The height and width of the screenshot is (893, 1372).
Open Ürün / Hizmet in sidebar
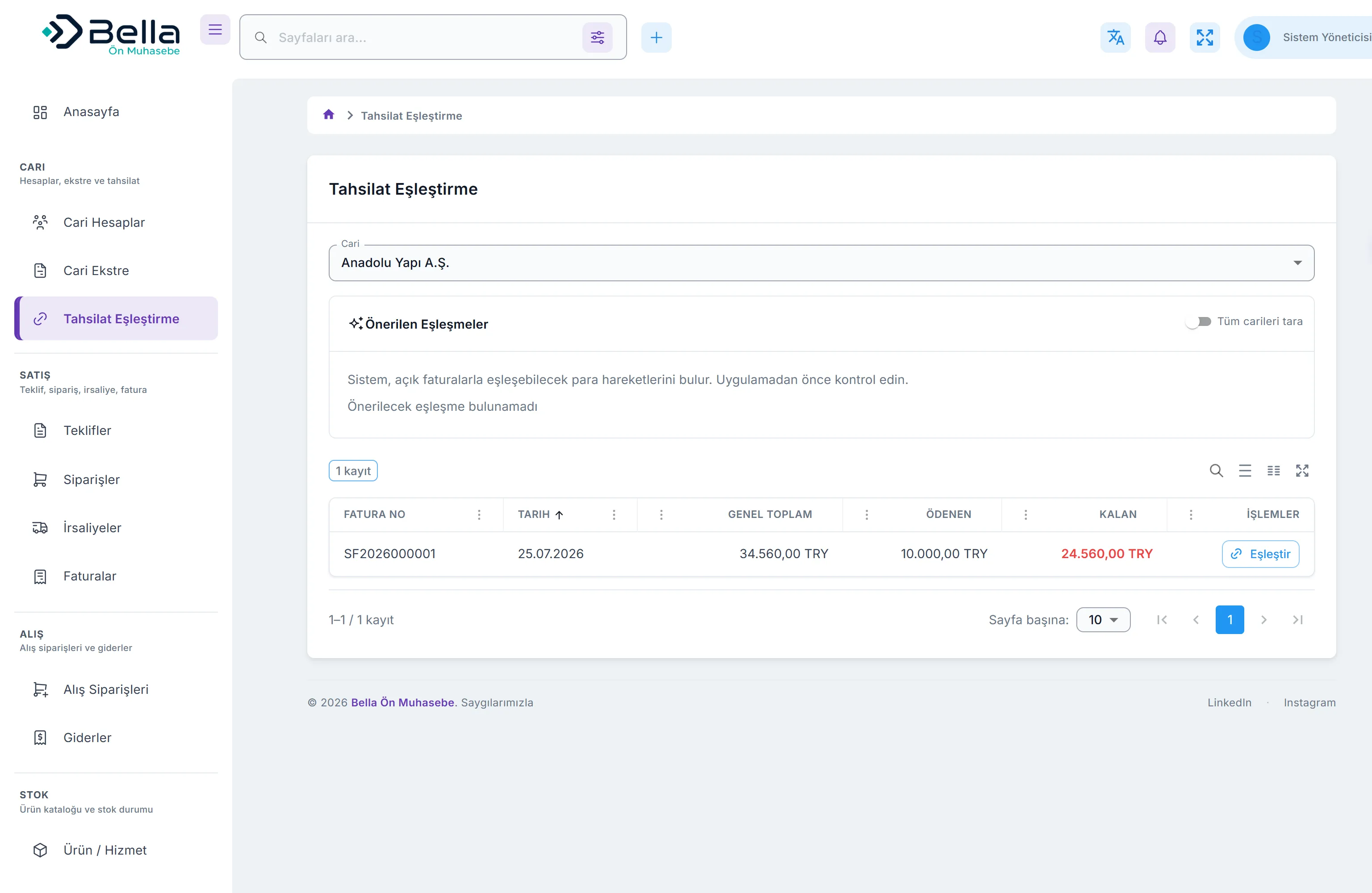point(116,850)
